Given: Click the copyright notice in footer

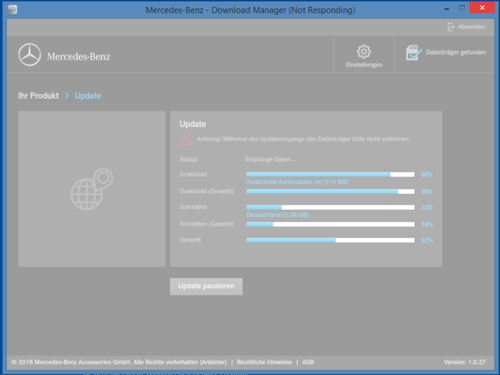Looking at the screenshot, I should (119, 362).
